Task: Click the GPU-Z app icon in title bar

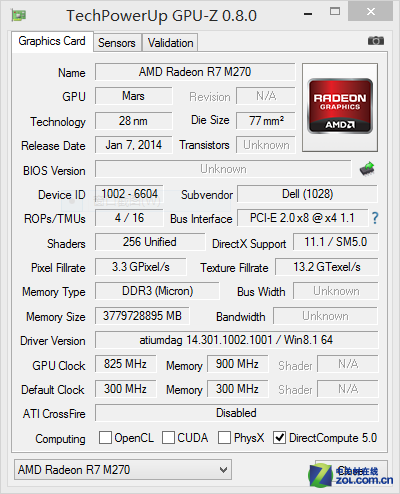Action: click(19, 15)
